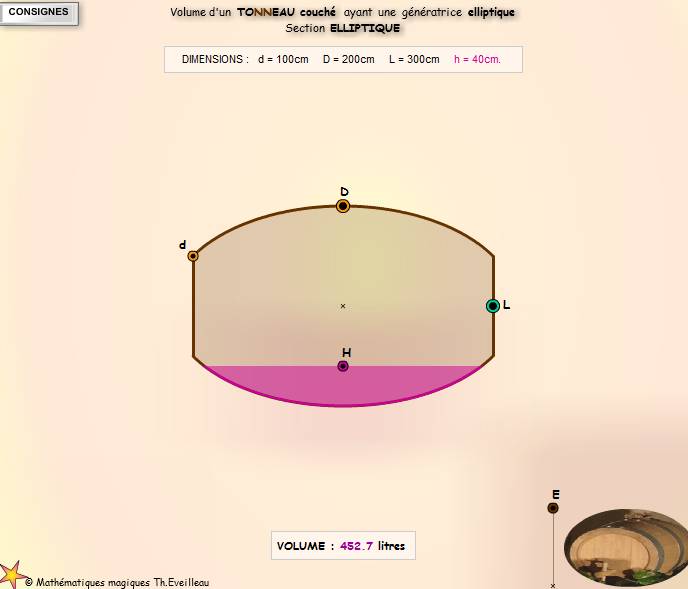Viewport: 688px width, 589px height.
Task: Select the green point L handle
Action: pyautogui.click(x=493, y=306)
